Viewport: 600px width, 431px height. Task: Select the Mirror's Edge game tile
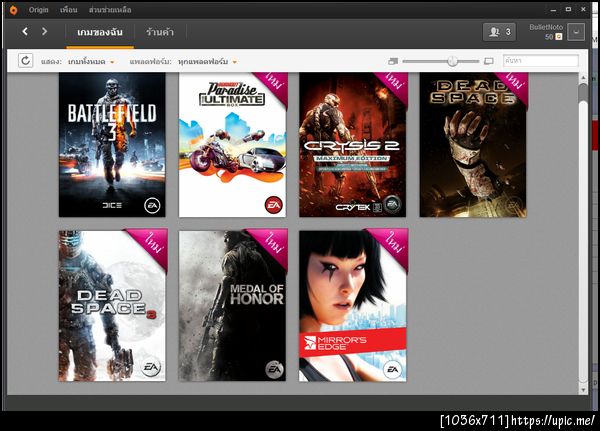(x=352, y=306)
